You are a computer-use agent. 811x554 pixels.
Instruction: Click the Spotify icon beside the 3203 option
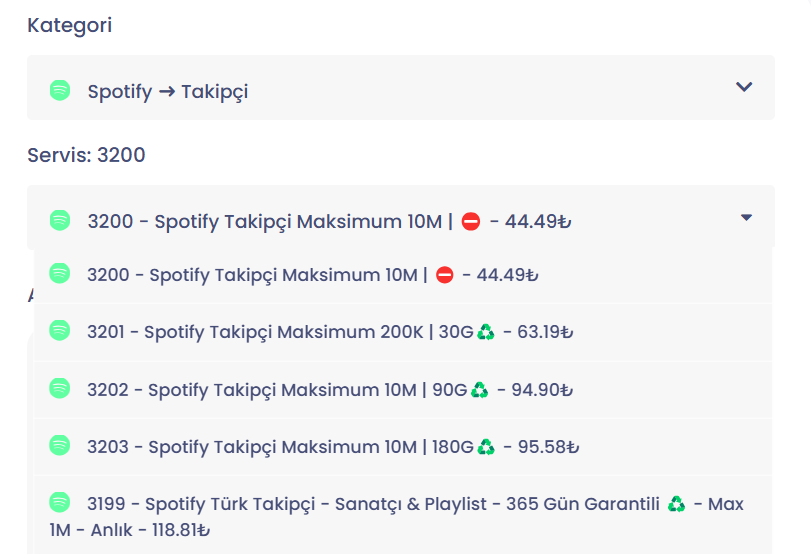click(x=59, y=445)
